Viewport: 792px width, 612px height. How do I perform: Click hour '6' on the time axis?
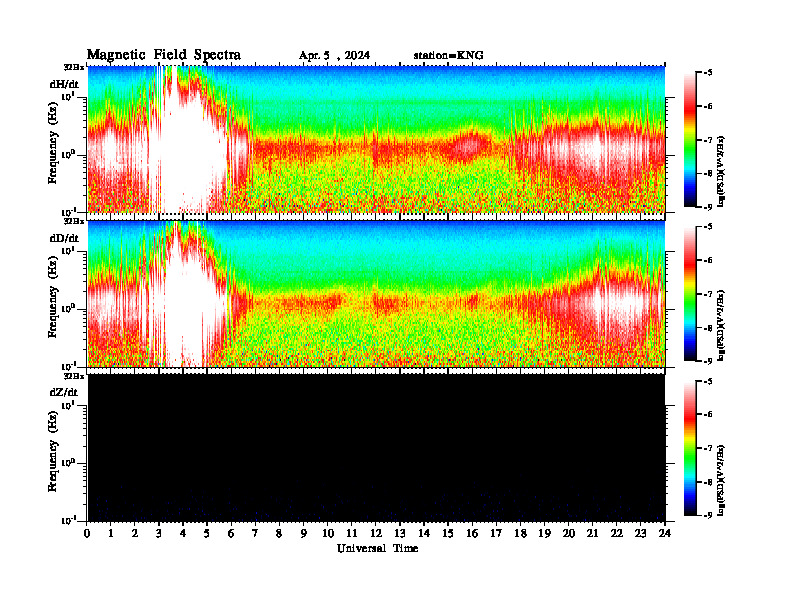pyautogui.click(x=231, y=533)
